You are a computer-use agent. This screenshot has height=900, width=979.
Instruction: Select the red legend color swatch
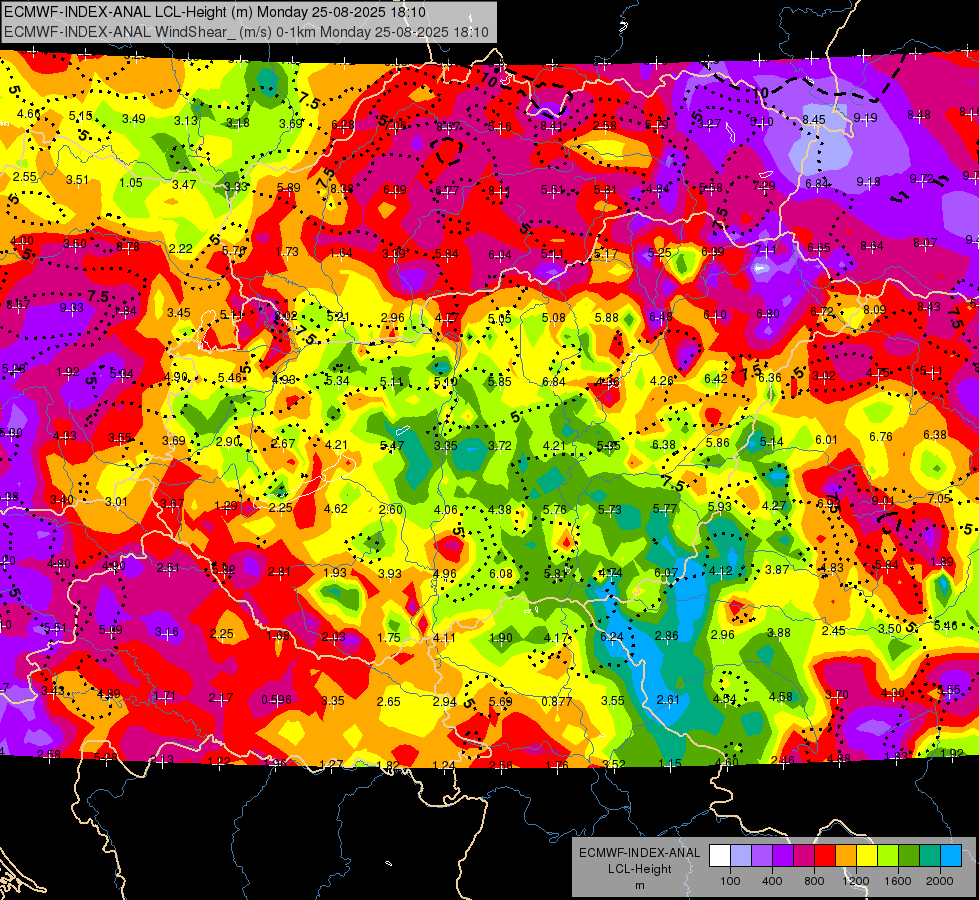click(825, 856)
